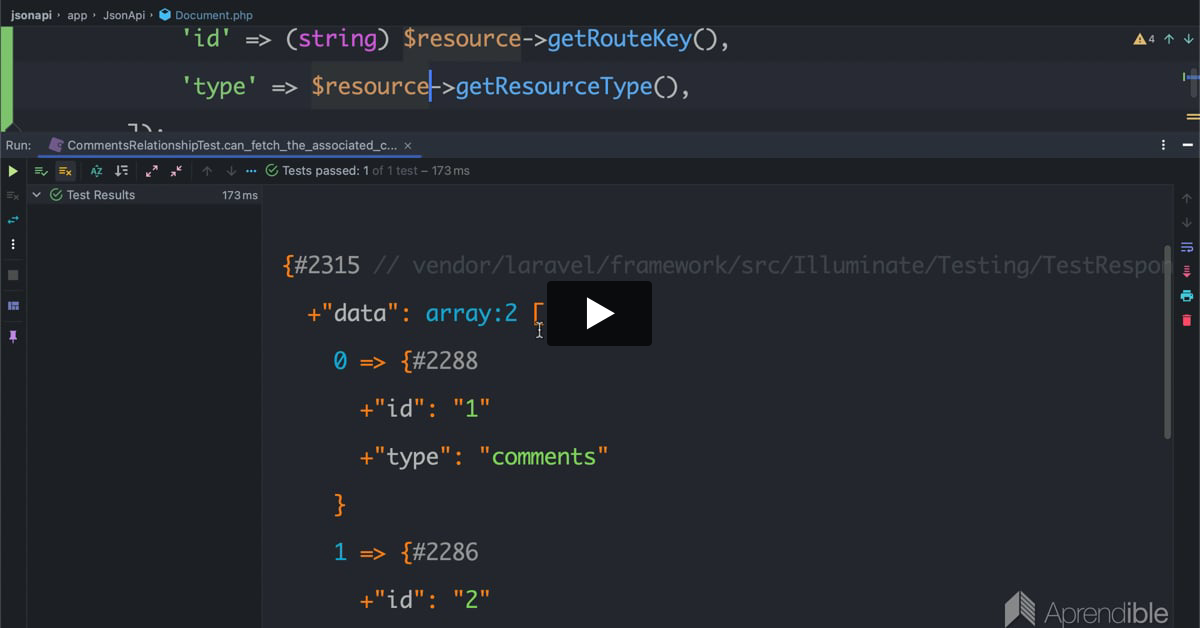Click the "comments" type value
This screenshot has width=1200, height=628.
tap(544, 457)
